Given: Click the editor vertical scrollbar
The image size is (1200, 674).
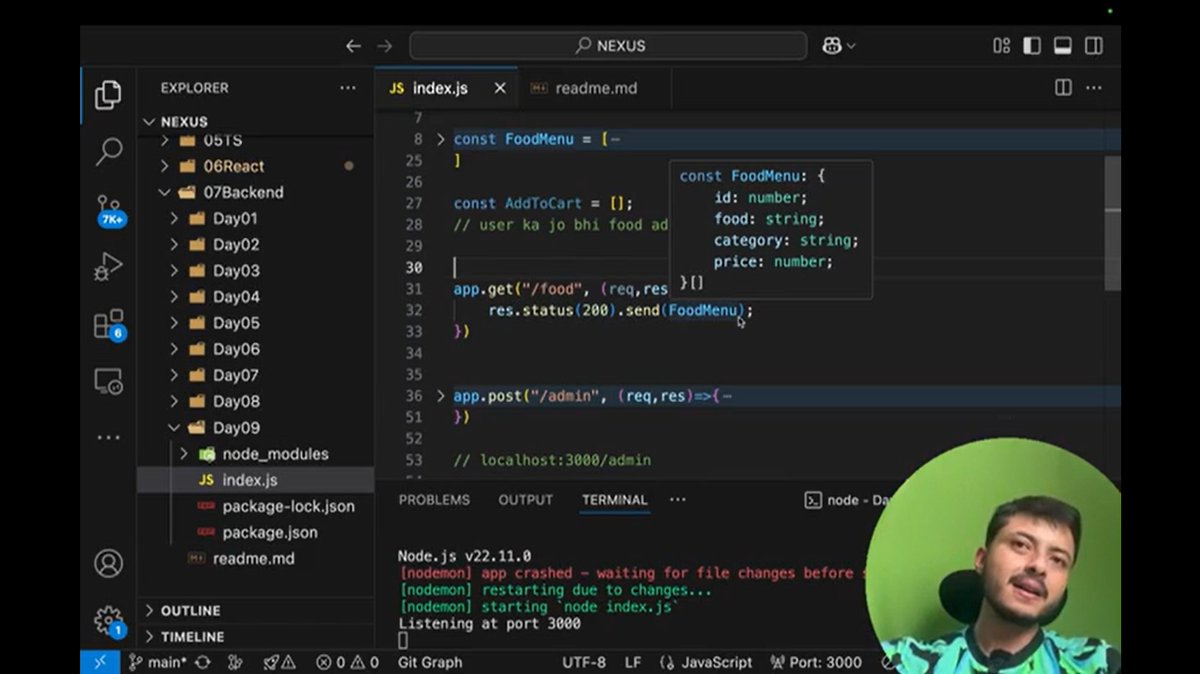Looking at the screenshot, I should click(x=1112, y=222).
